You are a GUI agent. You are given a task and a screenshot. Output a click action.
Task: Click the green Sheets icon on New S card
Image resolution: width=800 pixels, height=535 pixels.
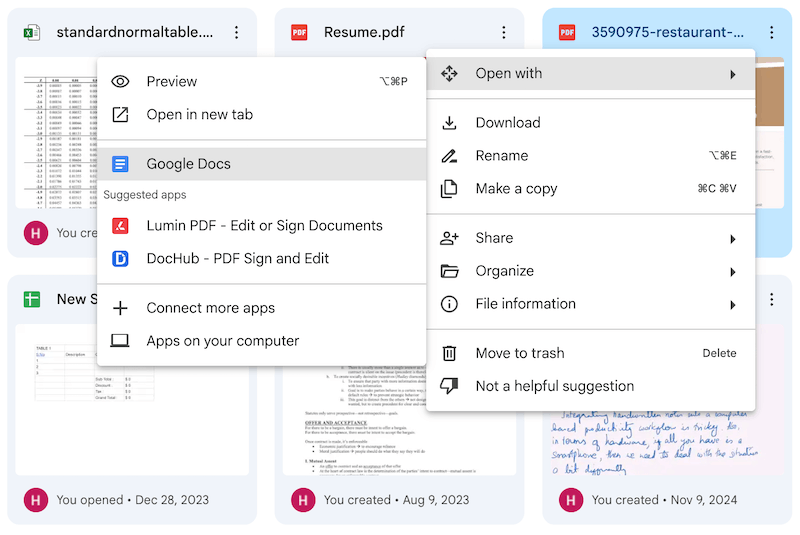(x=32, y=299)
